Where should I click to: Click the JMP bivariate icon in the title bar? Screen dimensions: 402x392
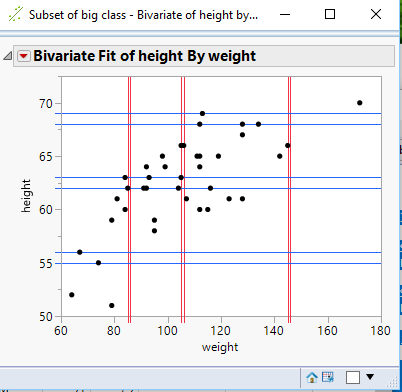(x=15, y=14)
